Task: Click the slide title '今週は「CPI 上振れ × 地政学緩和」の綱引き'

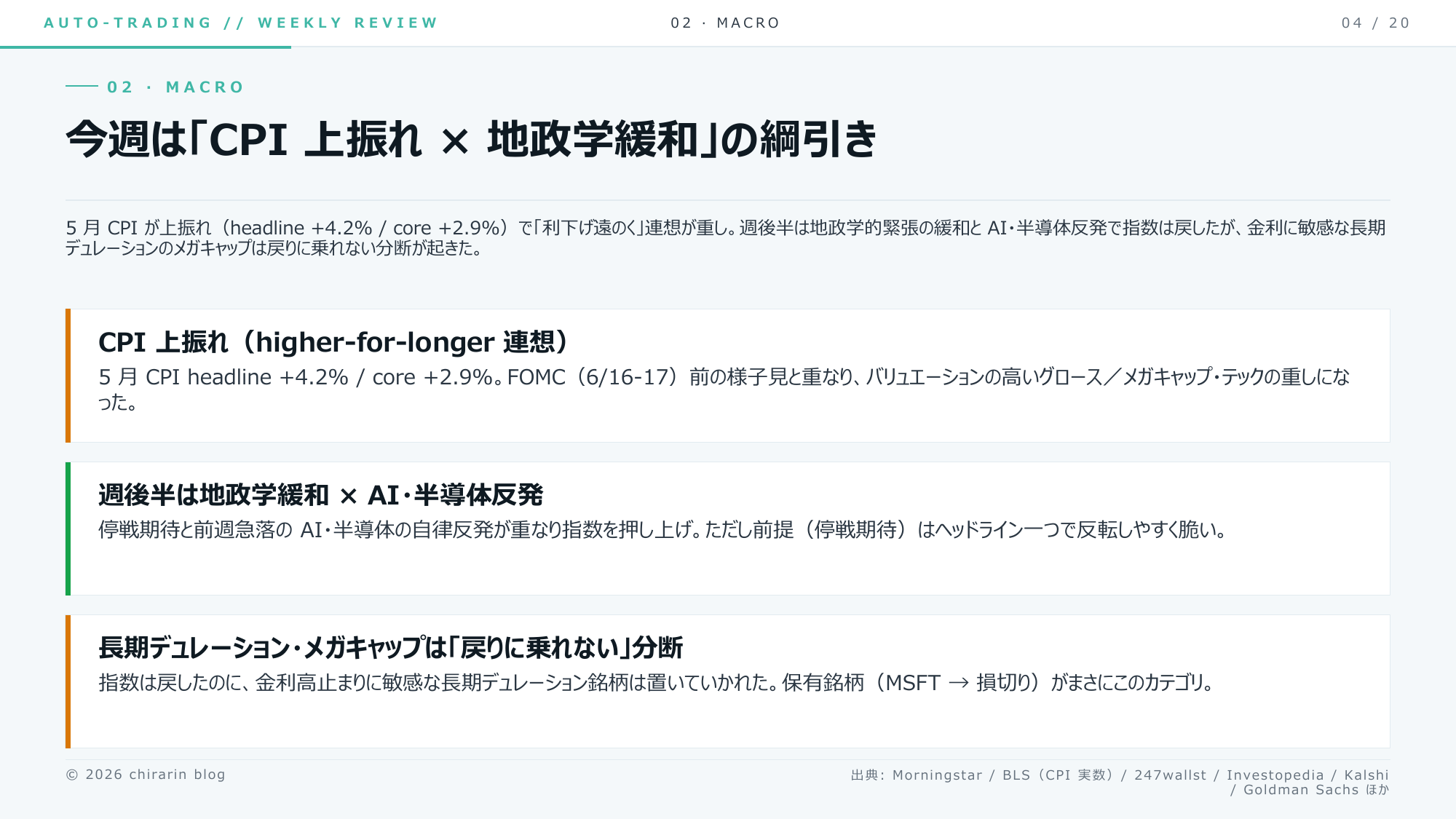Action: pyautogui.click(x=472, y=139)
